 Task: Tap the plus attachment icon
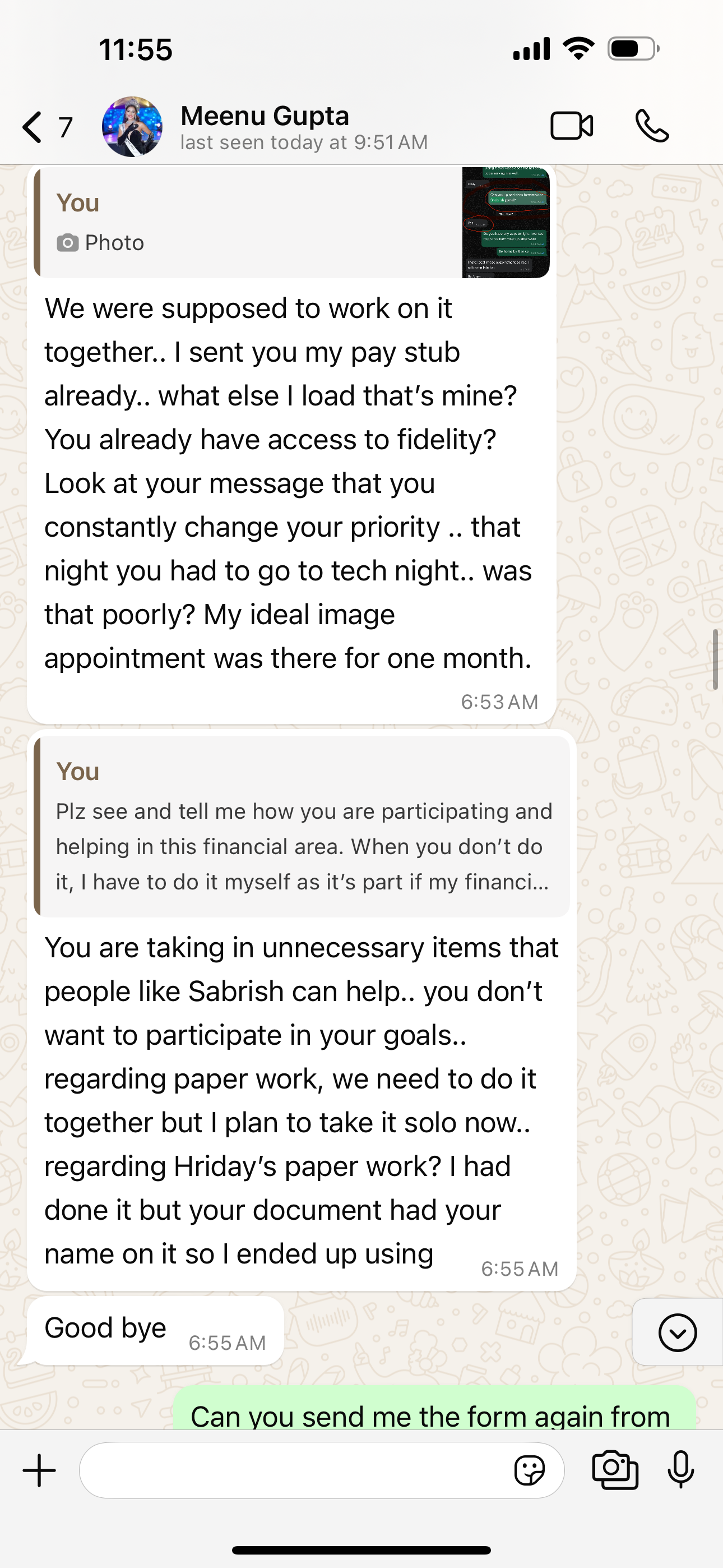coord(40,1470)
